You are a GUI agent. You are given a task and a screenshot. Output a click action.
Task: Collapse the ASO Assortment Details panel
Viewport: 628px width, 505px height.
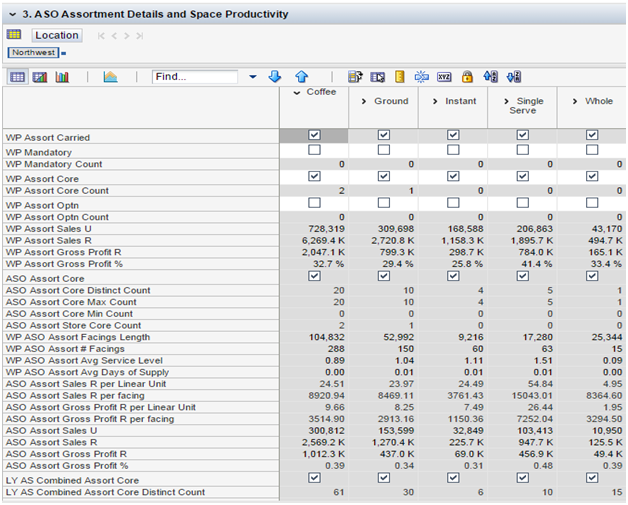11,14
